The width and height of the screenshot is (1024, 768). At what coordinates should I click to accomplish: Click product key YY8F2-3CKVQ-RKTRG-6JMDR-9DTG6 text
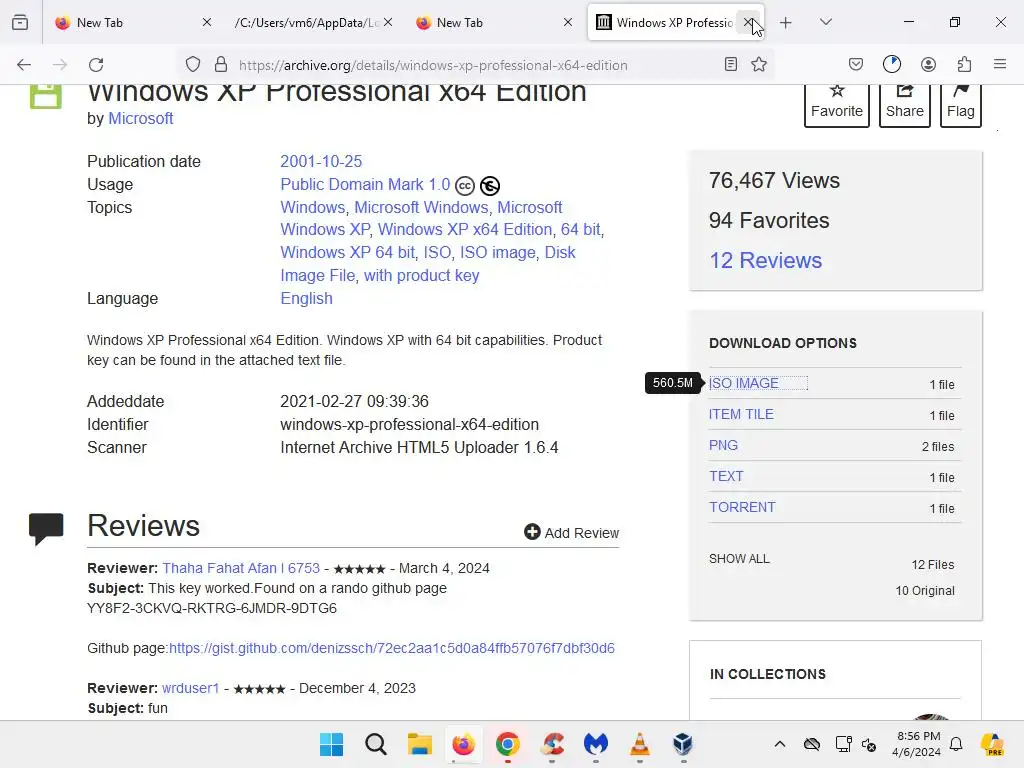(212, 609)
